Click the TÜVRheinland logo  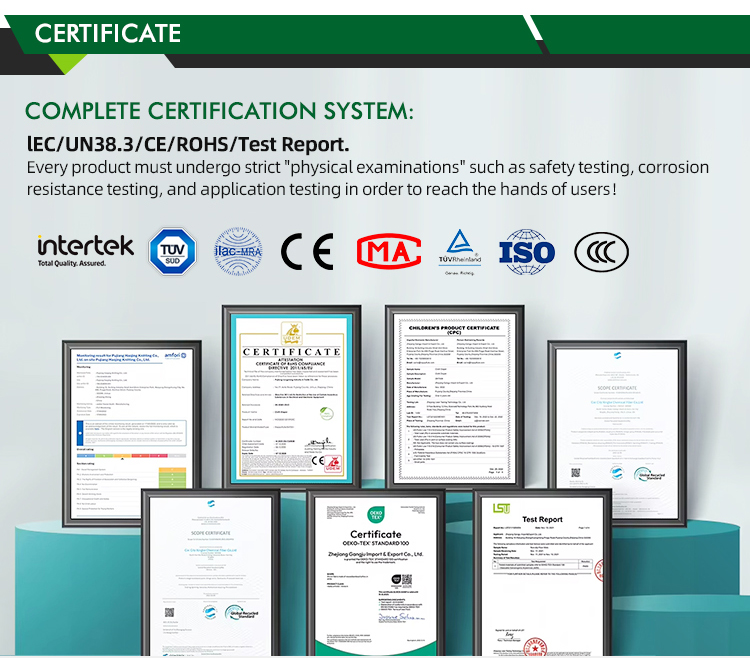coord(460,252)
